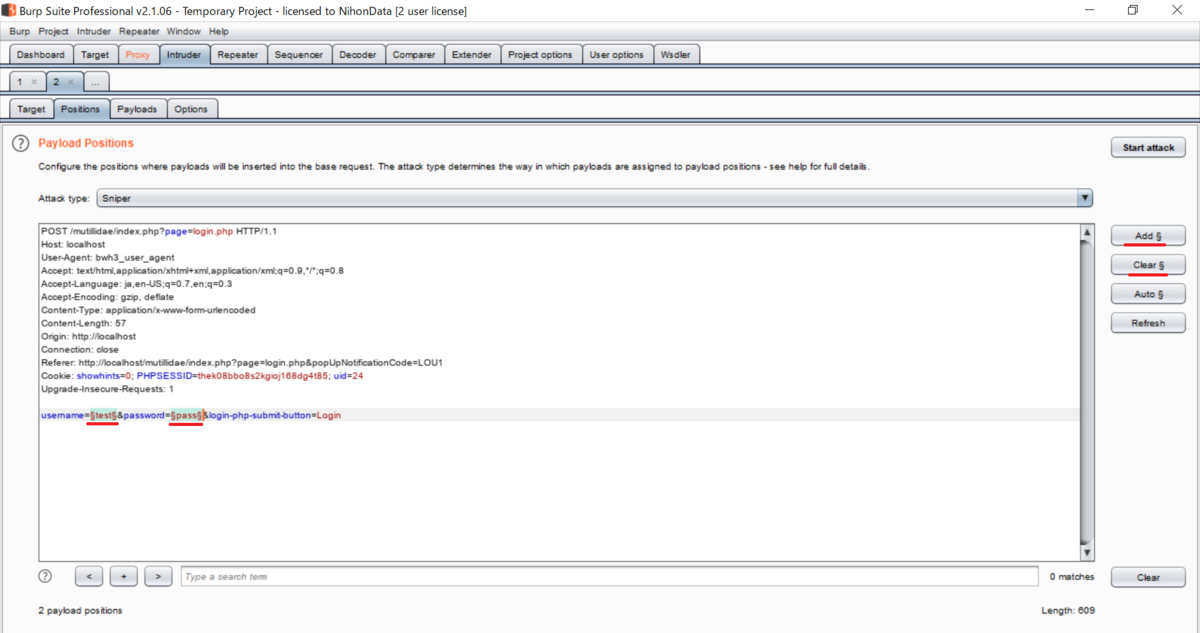
Task: Click the Accept-Language header line
Action: point(136,284)
